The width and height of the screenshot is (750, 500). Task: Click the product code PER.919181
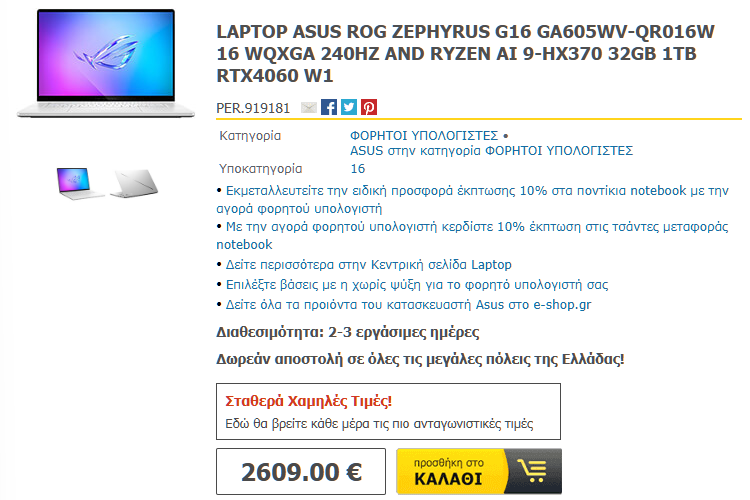pyautogui.click(x=253, y=108)
